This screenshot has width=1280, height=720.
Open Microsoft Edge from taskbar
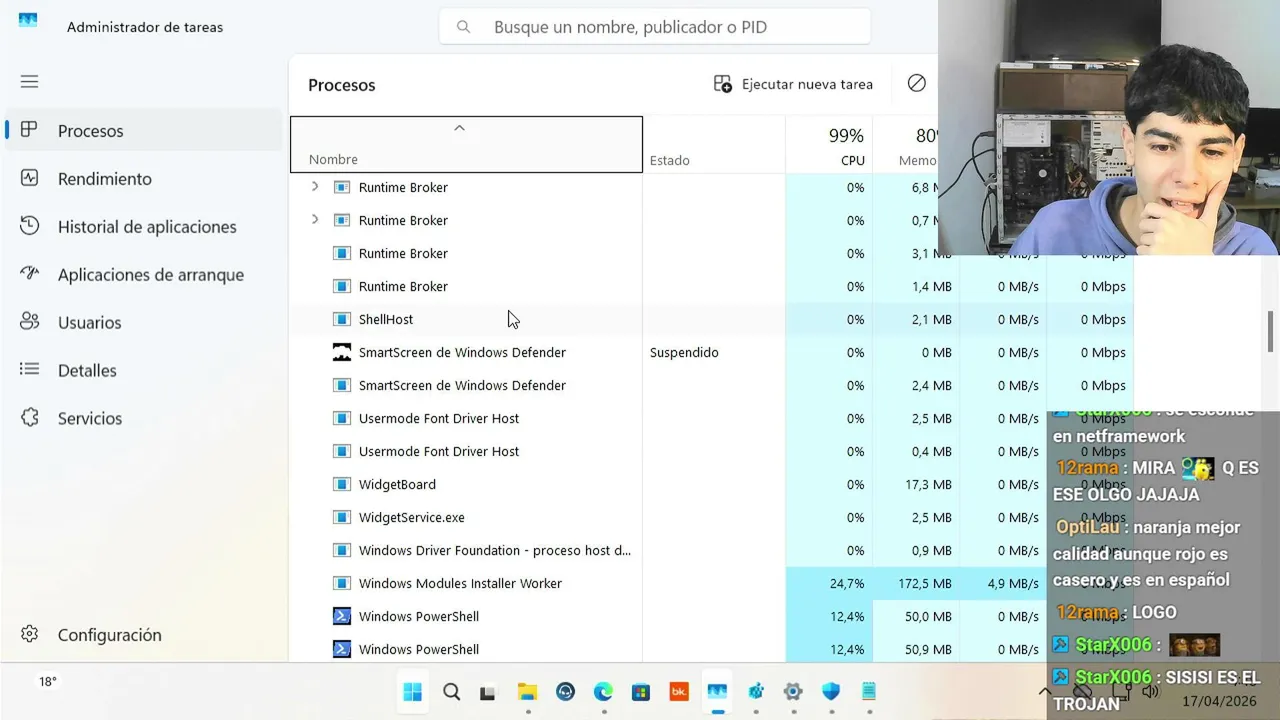point(603,691)
